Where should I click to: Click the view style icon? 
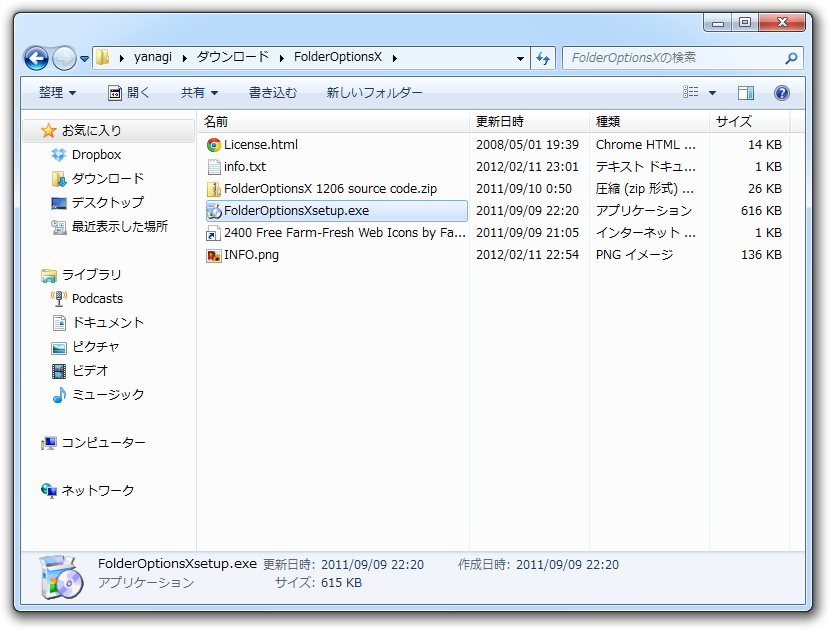click(x=690, y=92)
